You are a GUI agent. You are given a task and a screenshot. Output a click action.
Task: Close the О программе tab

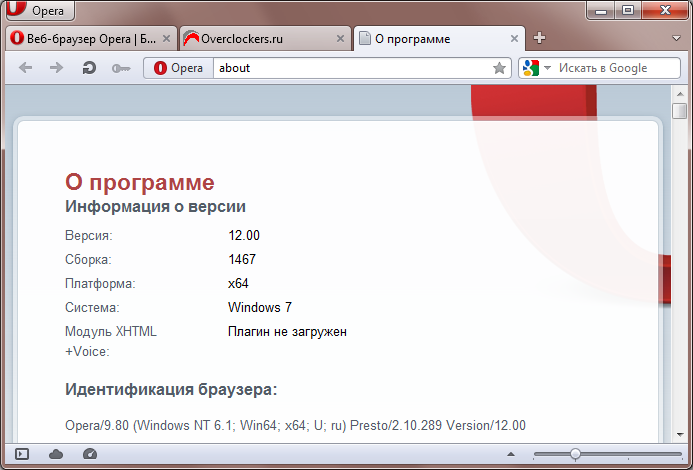tap(514, 39)
